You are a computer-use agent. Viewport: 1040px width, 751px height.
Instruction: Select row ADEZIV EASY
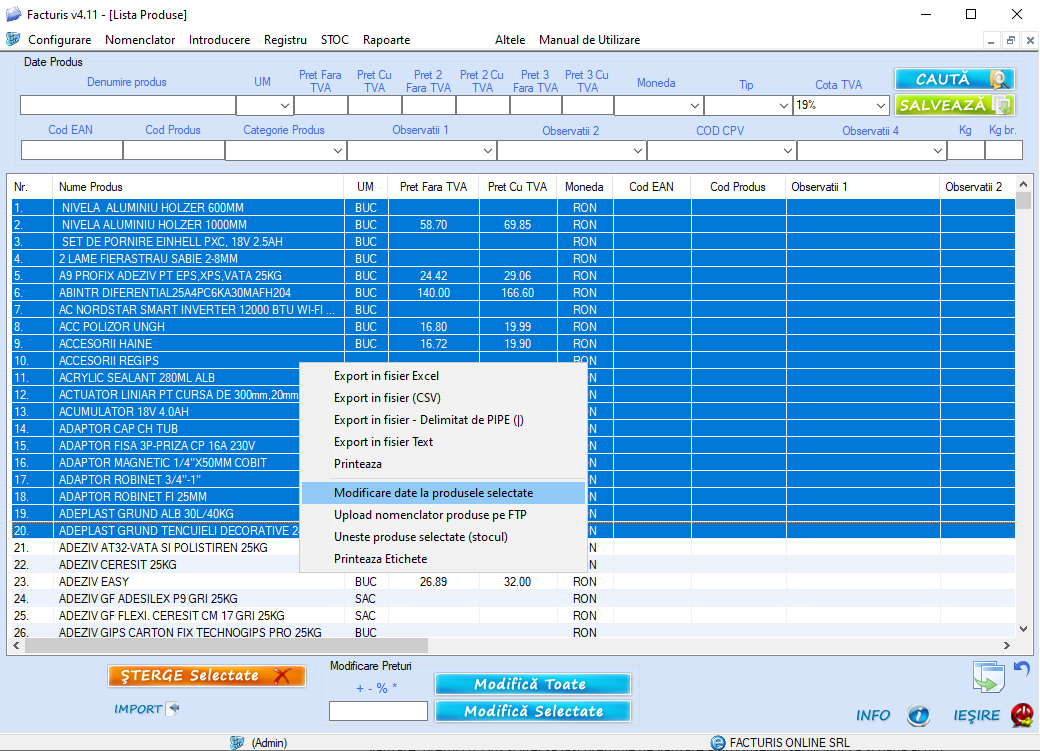(x=513, y=582)
